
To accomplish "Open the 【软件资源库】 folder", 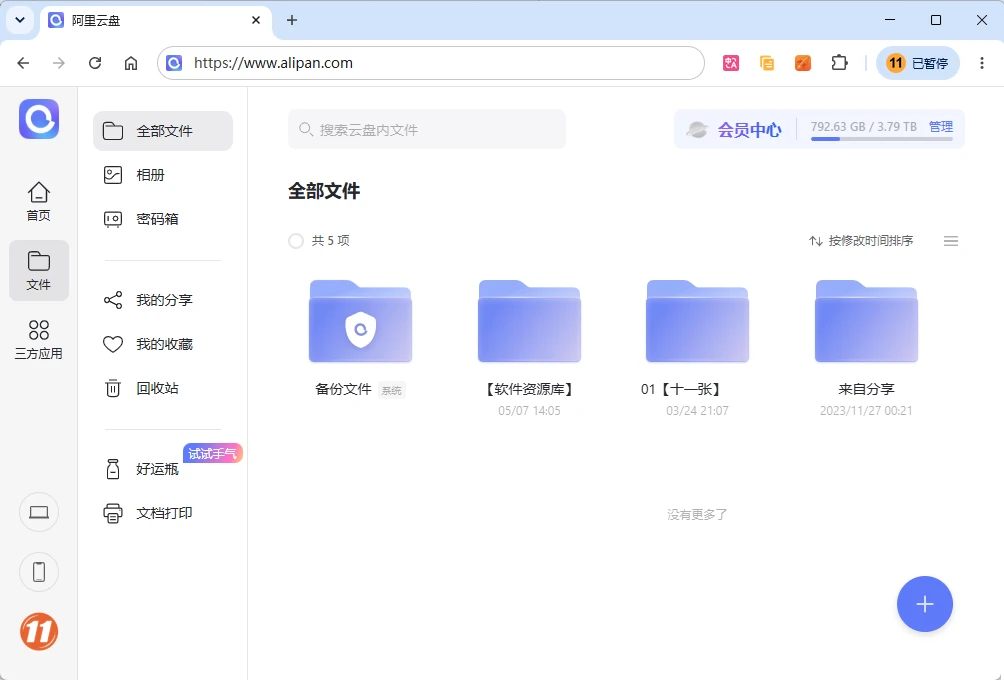I will (530, 321).
